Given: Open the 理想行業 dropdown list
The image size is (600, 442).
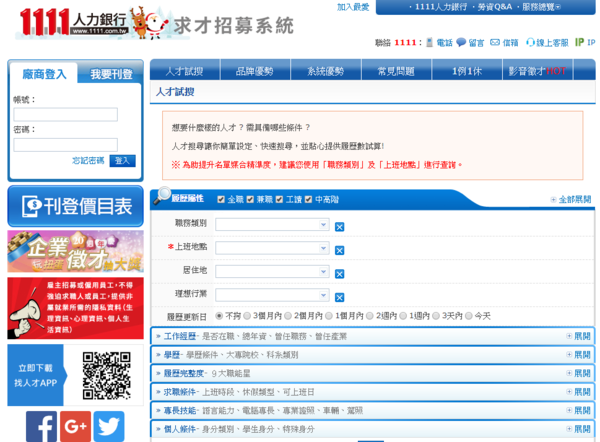Looking at the screenshot, I should [272, 295].
